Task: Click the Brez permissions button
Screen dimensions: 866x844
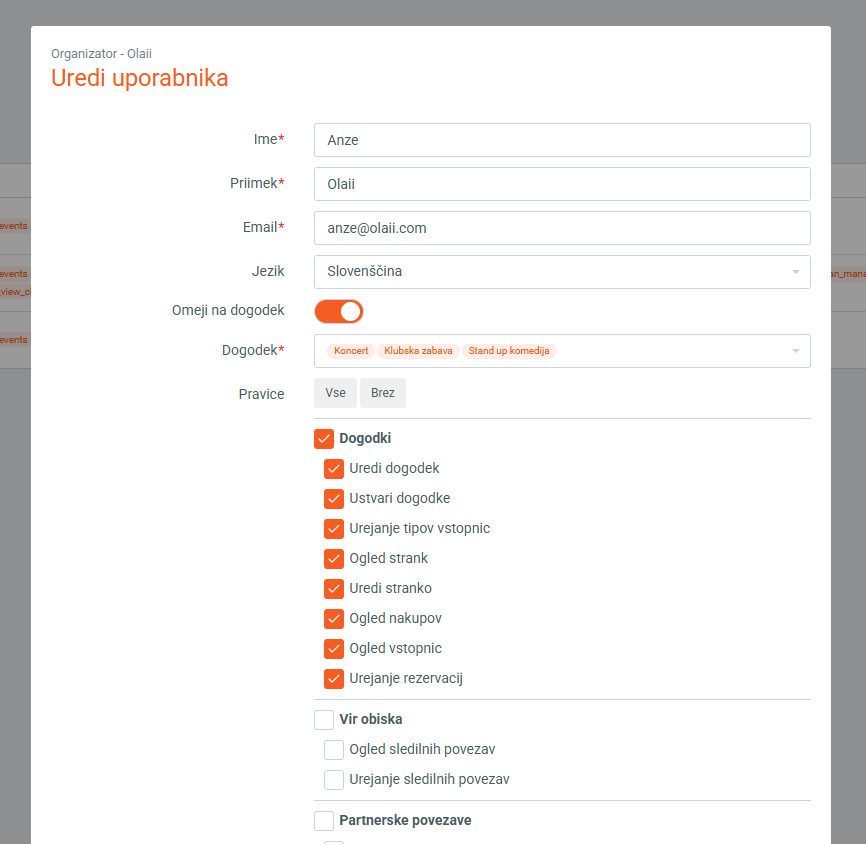Action: click(x=383, y=393)
